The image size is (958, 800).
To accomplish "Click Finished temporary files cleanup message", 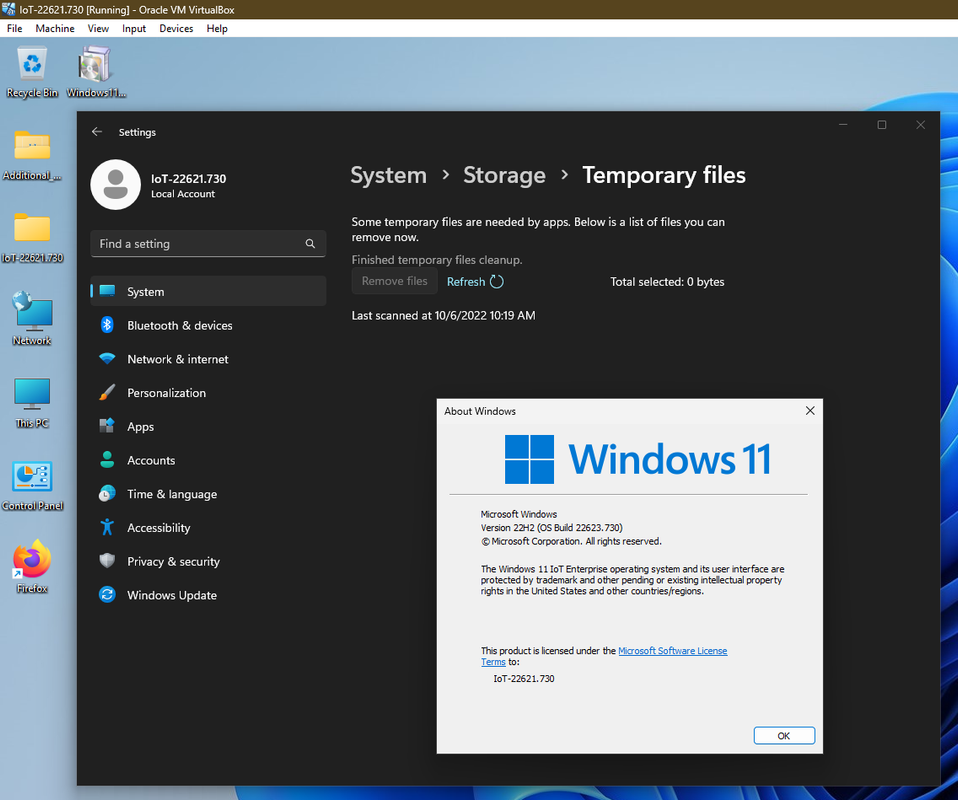I will (437, 260).
